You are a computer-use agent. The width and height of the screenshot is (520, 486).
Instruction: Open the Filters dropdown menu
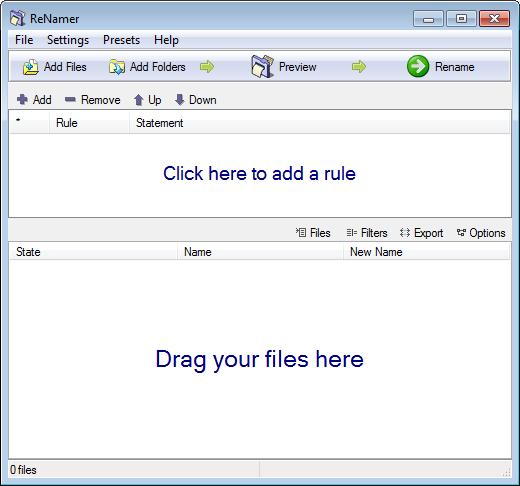(367, 233)
